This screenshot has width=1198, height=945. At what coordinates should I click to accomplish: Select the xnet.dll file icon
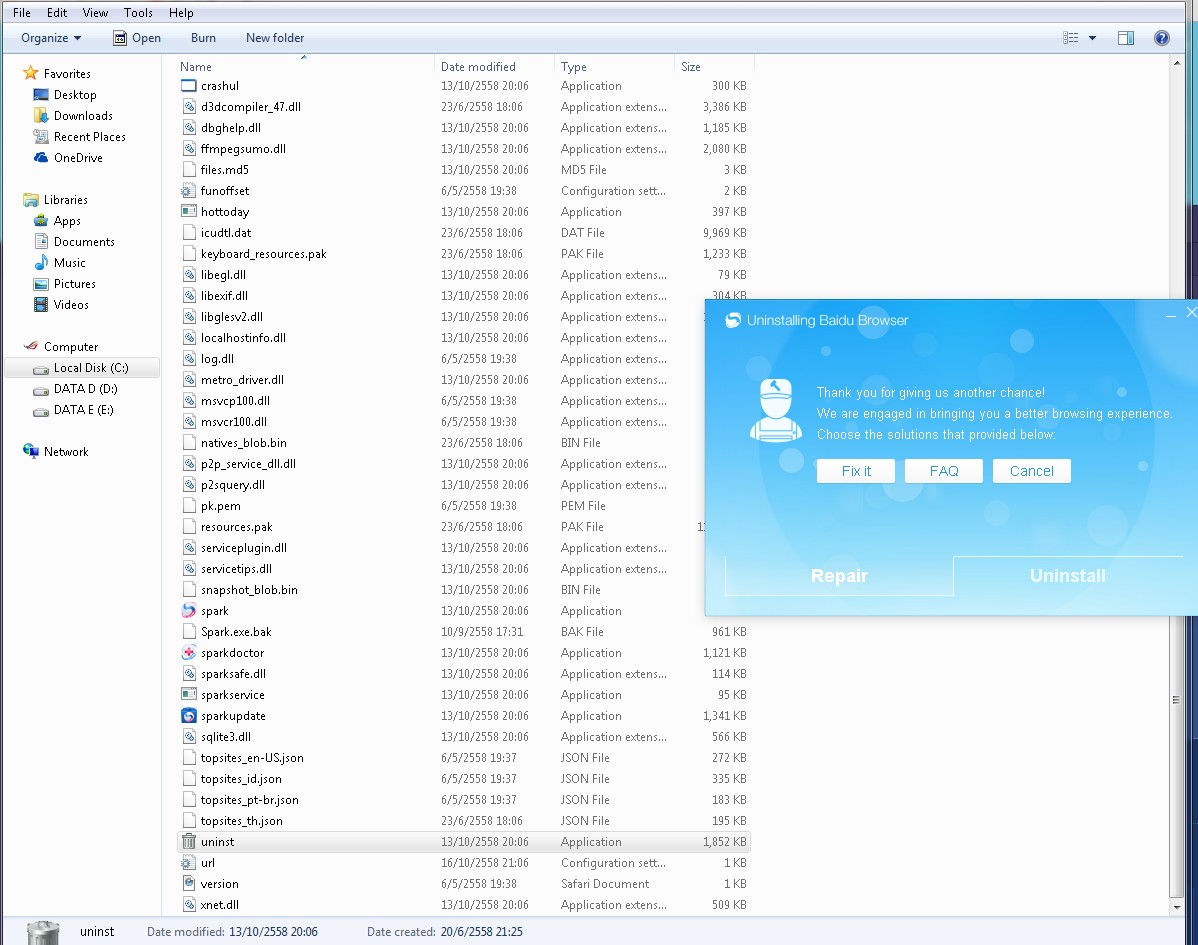click(x=189, y=905)
